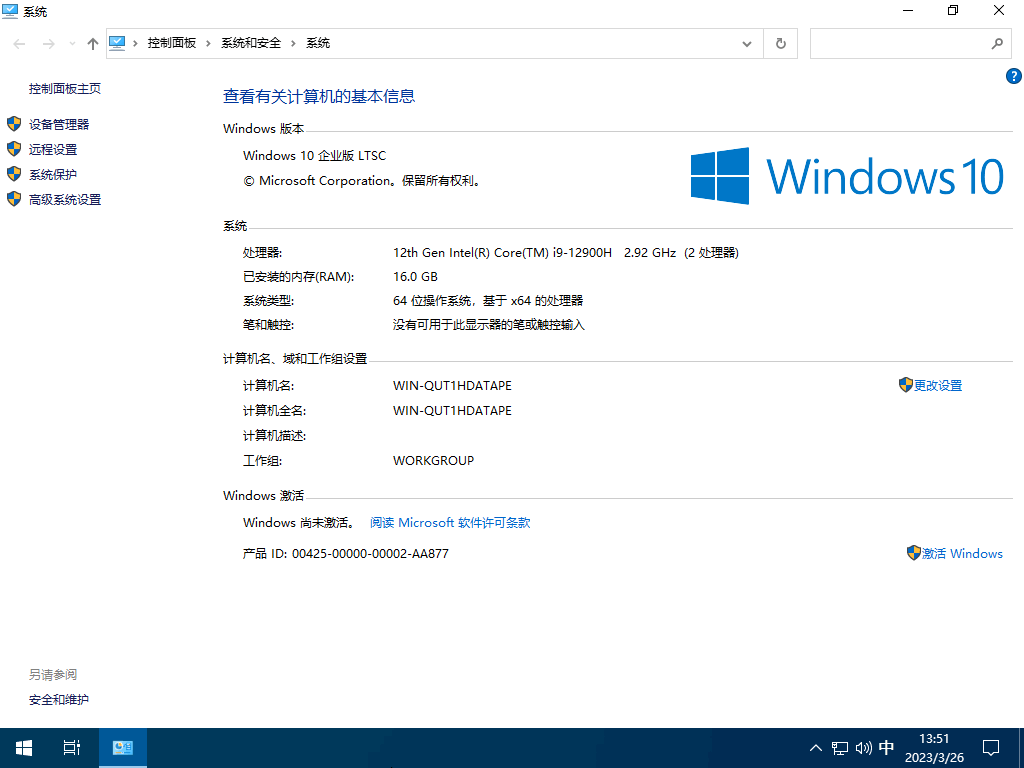Click the Up one level arrow

[x=93, y=44]
